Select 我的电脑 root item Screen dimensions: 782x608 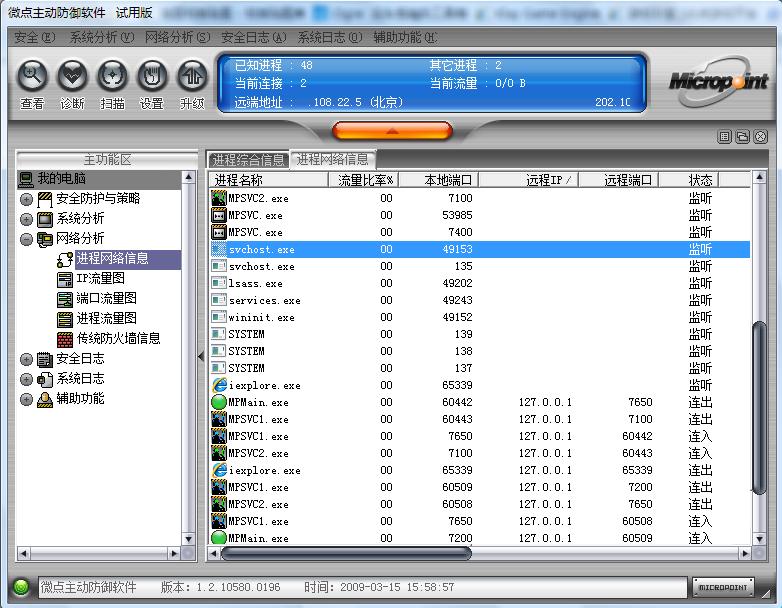pos(99,179)
